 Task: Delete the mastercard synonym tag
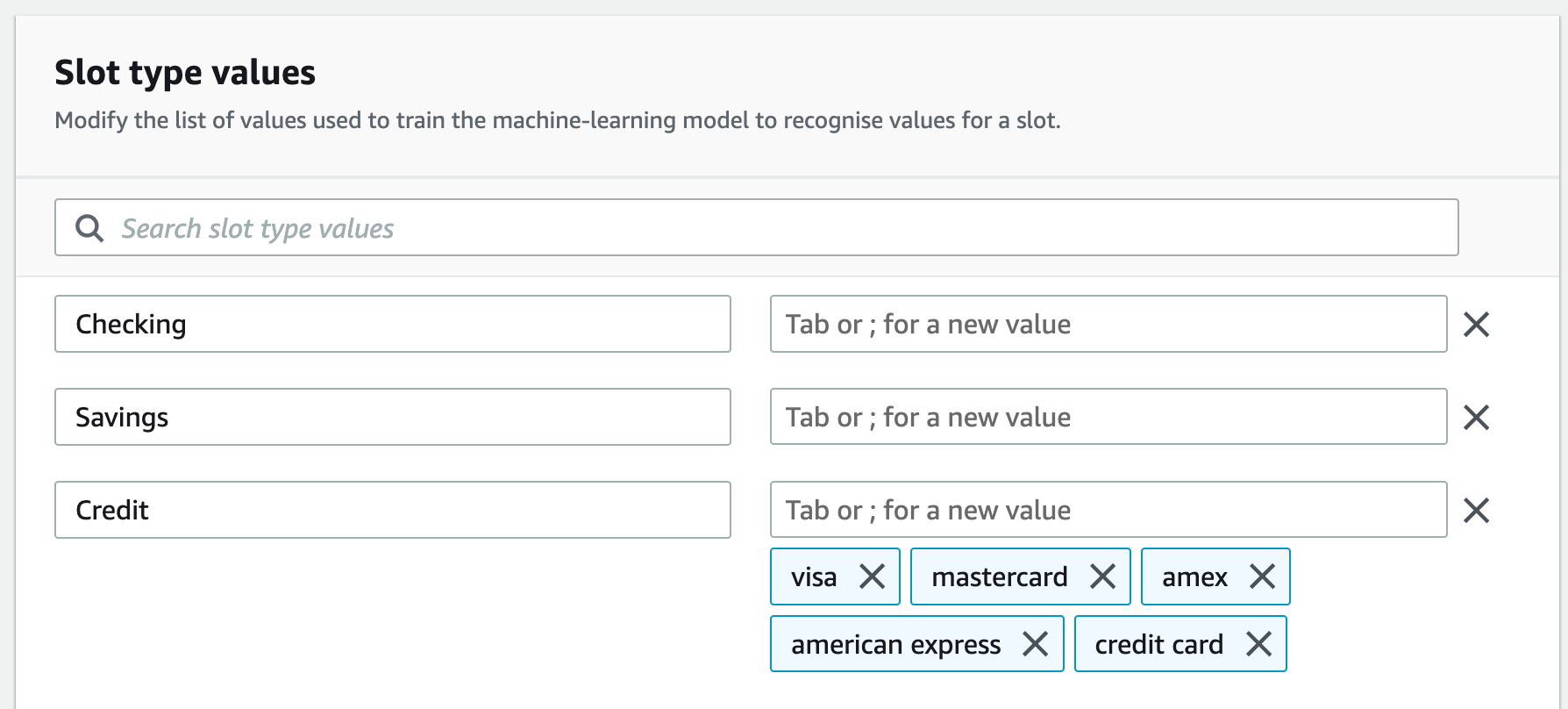(1102, 577)
